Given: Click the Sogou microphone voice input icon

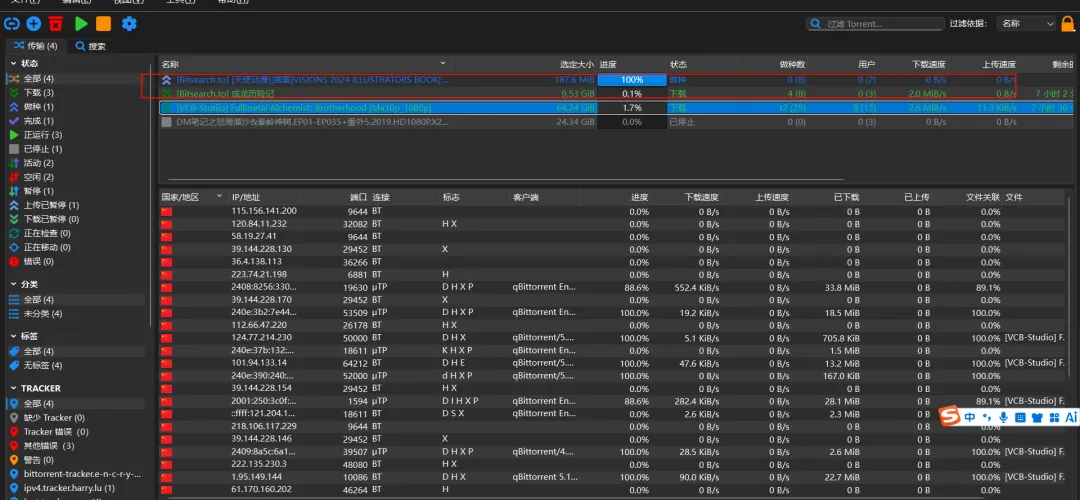Looking at the screenshot, I should (x=1004, y=417).
